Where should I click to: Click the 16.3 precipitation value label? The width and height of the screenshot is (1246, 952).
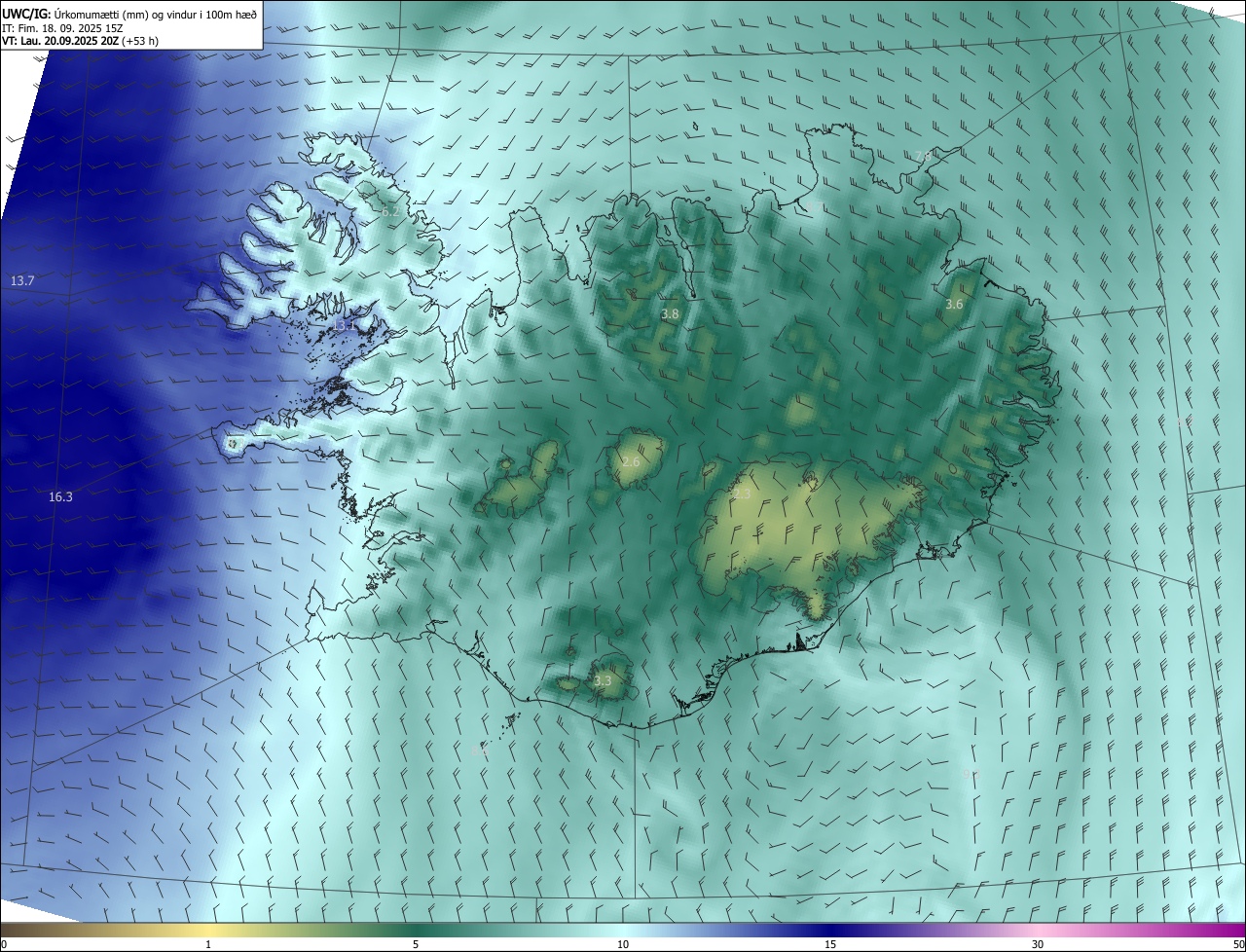point(60,496)
